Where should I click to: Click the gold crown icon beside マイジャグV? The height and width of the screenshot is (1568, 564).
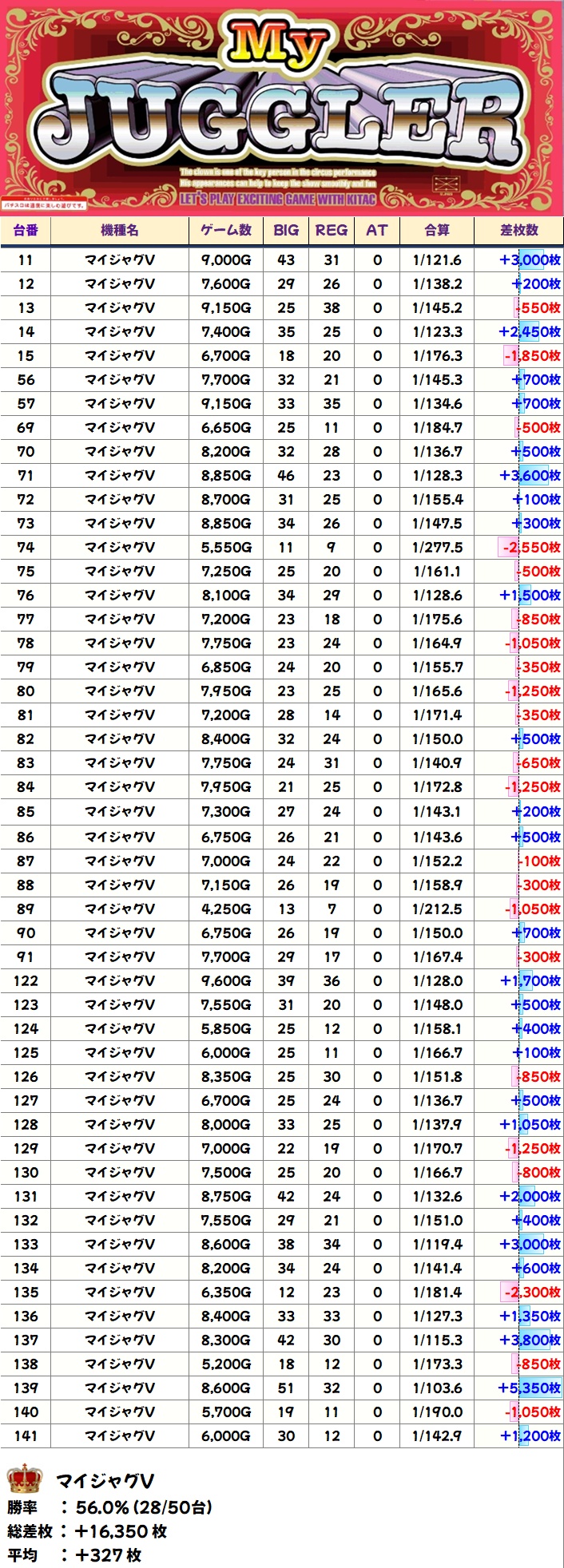(x=24, y=1479)
